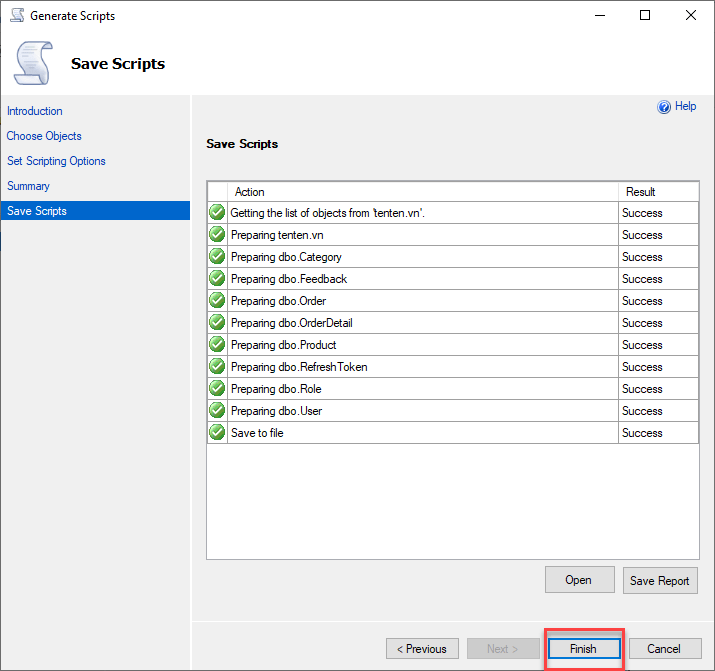
Task: Click the Open button
Action: coord(580,580)
